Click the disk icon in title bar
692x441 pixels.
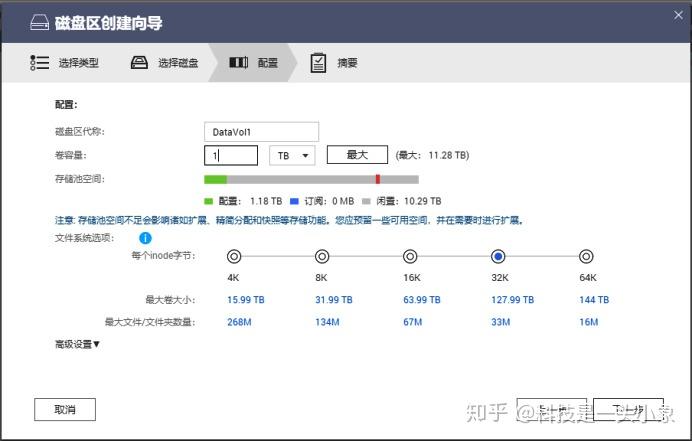coord(39,22)
